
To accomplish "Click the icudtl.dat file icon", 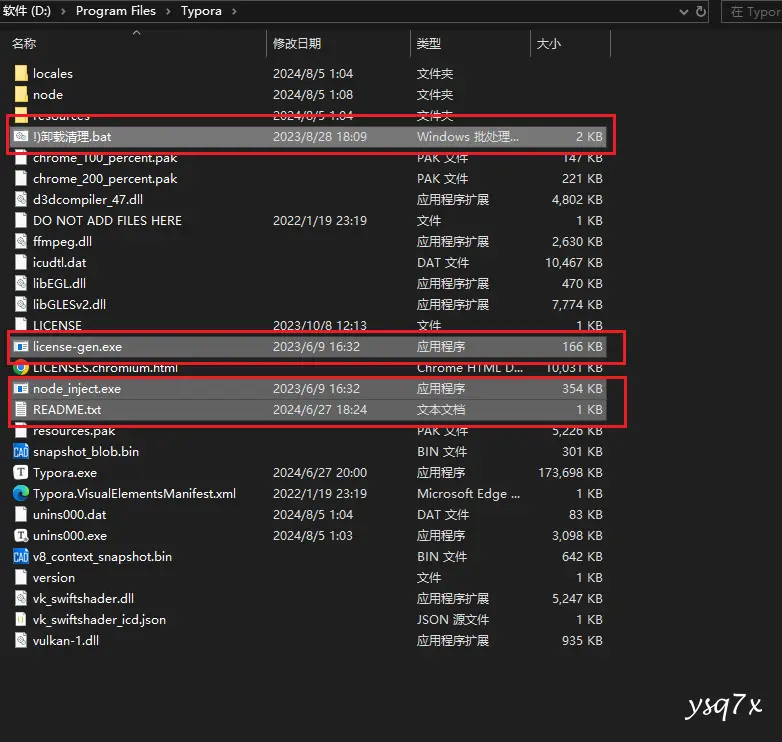I will click(x=21, y=262).
